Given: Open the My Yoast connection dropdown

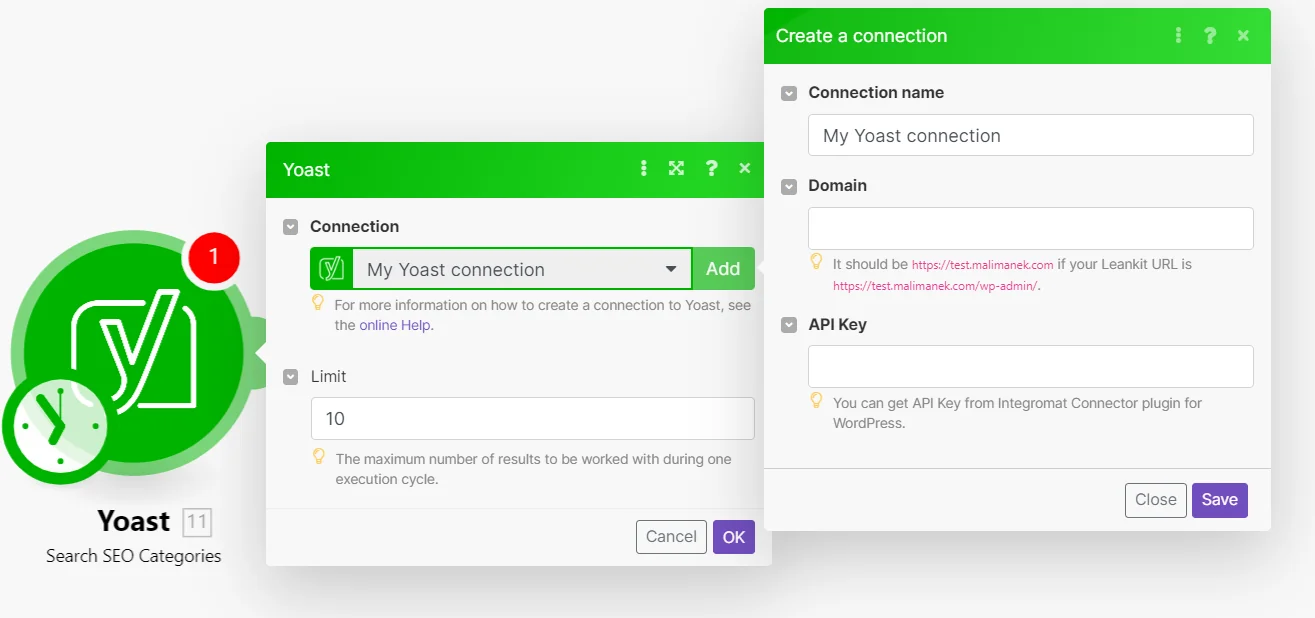Looking at the screenshot, I should 521,269.
